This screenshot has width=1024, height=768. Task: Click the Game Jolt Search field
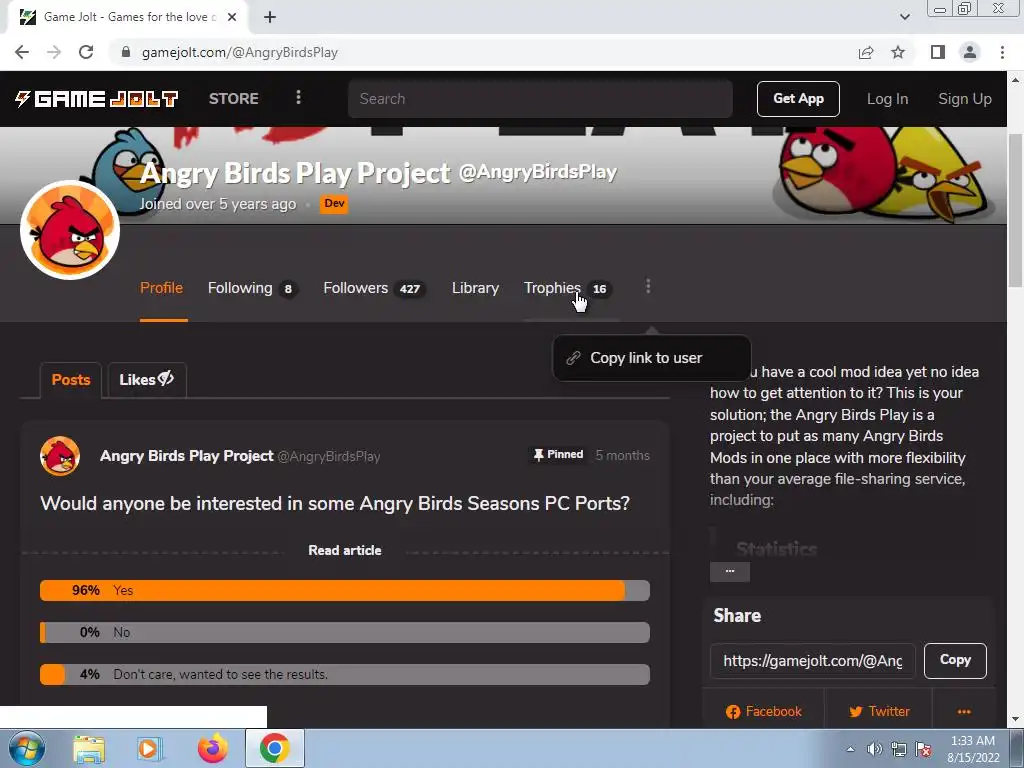click(x=540, y=99)
